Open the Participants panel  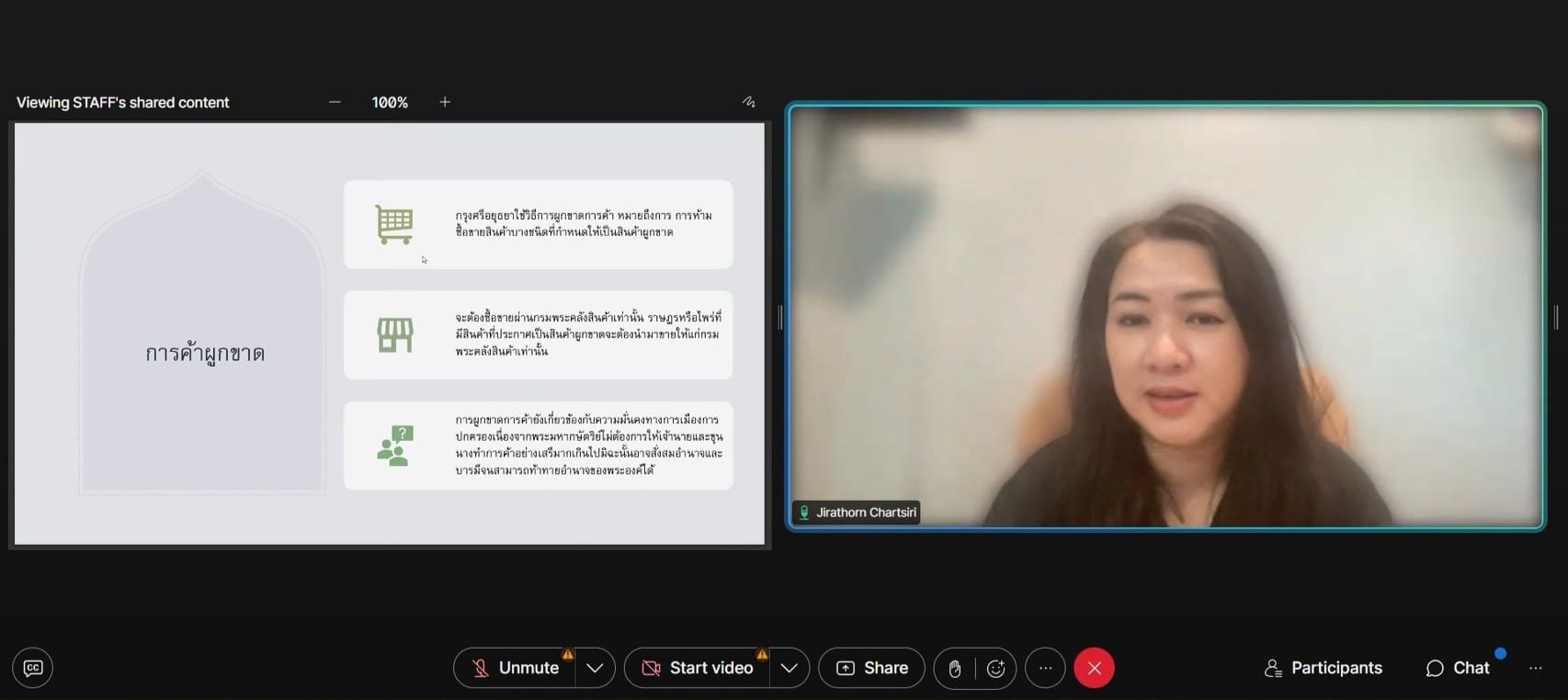click(x=1324, y=668)
